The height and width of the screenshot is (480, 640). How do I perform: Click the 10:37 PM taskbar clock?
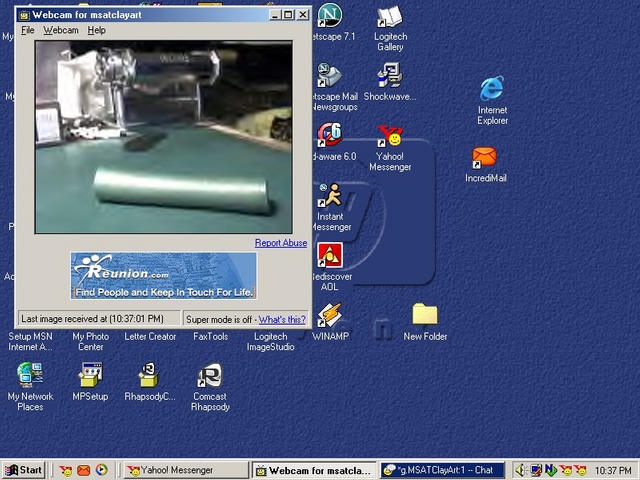[x=613, y=471]
